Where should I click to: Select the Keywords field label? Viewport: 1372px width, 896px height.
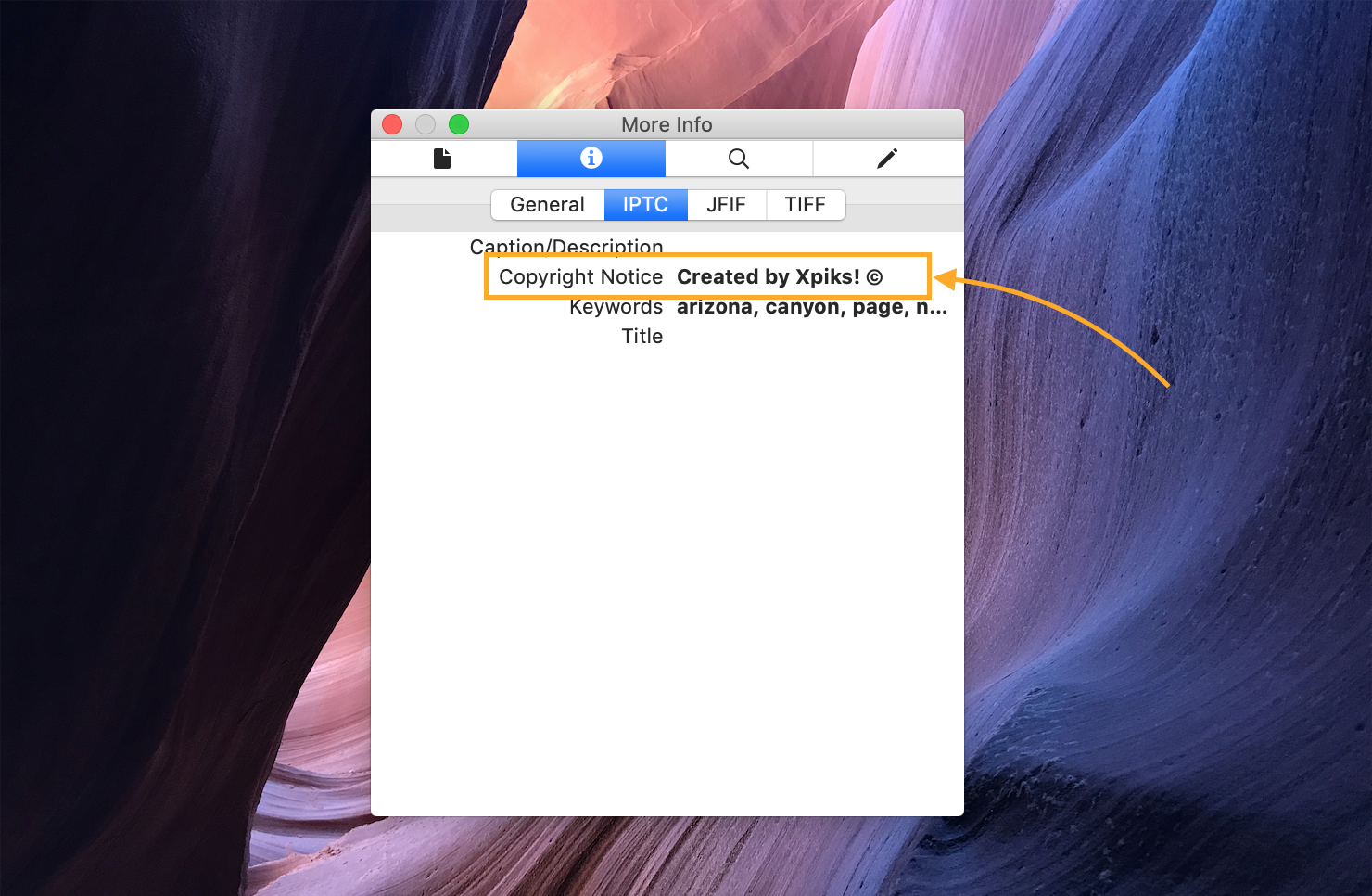click(x=616, y=307)
